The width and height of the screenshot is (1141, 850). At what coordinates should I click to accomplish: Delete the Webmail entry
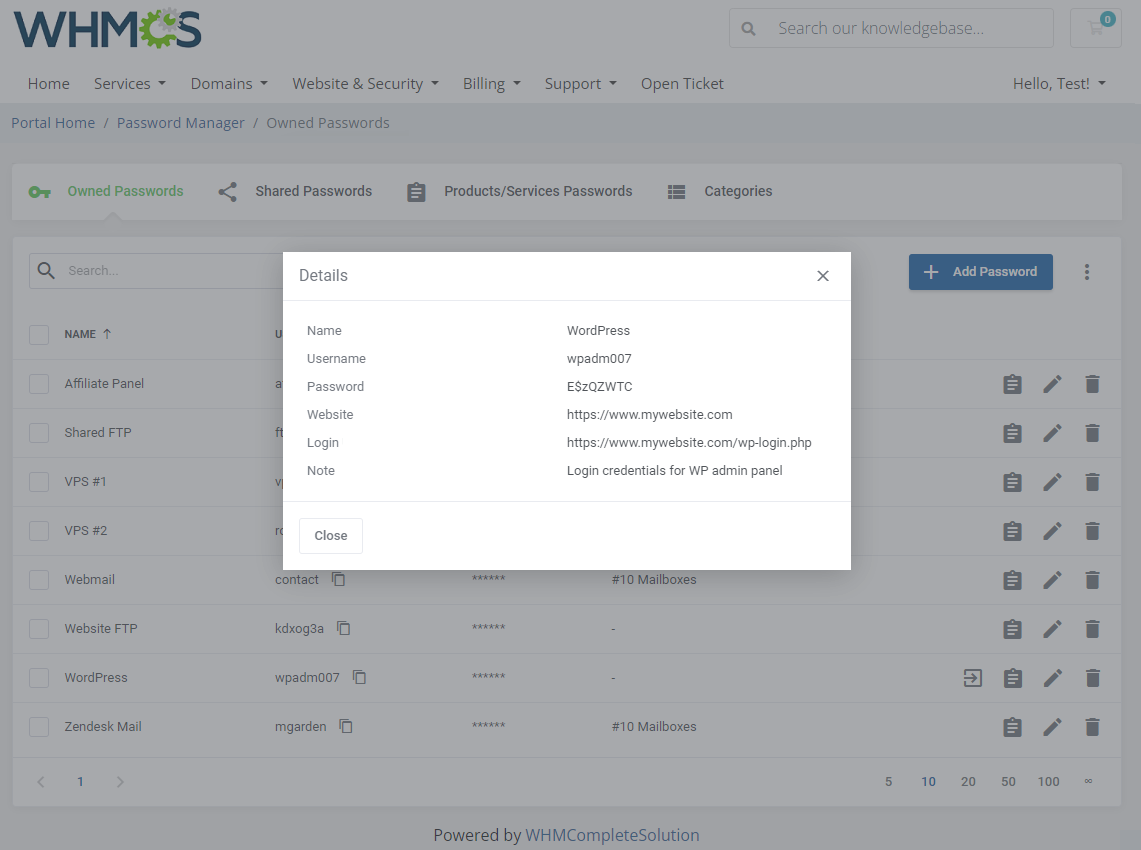[1092, 580]
